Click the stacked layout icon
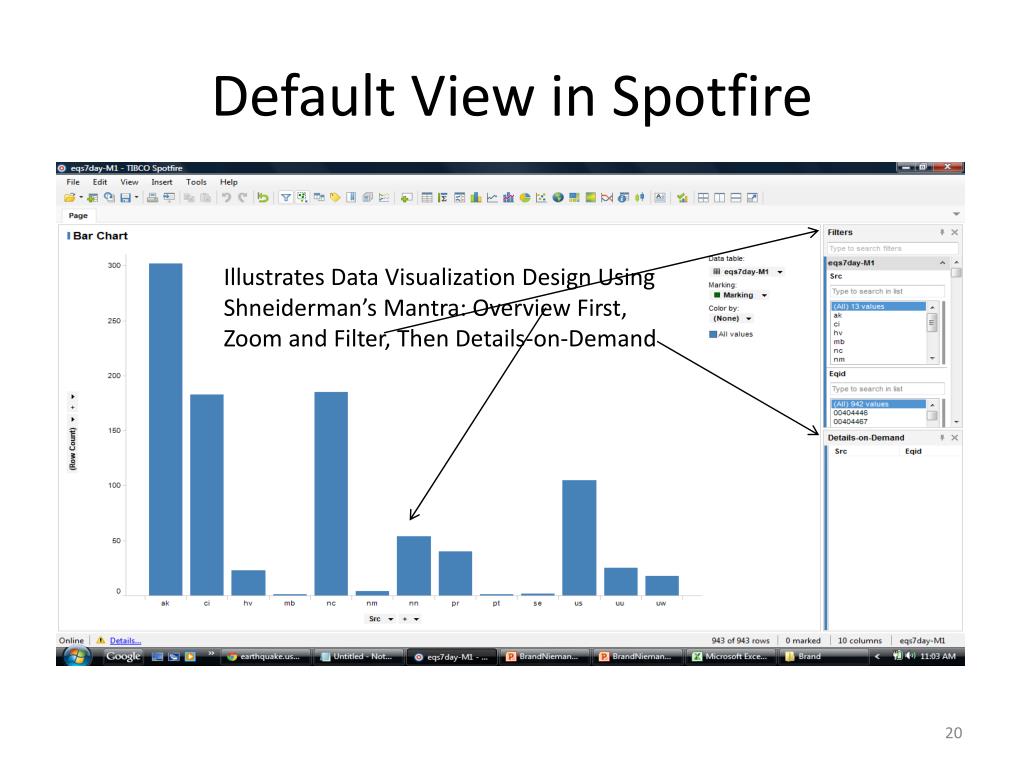The height and width of the screenshot is (768, 1024). [x=735, y=197]
